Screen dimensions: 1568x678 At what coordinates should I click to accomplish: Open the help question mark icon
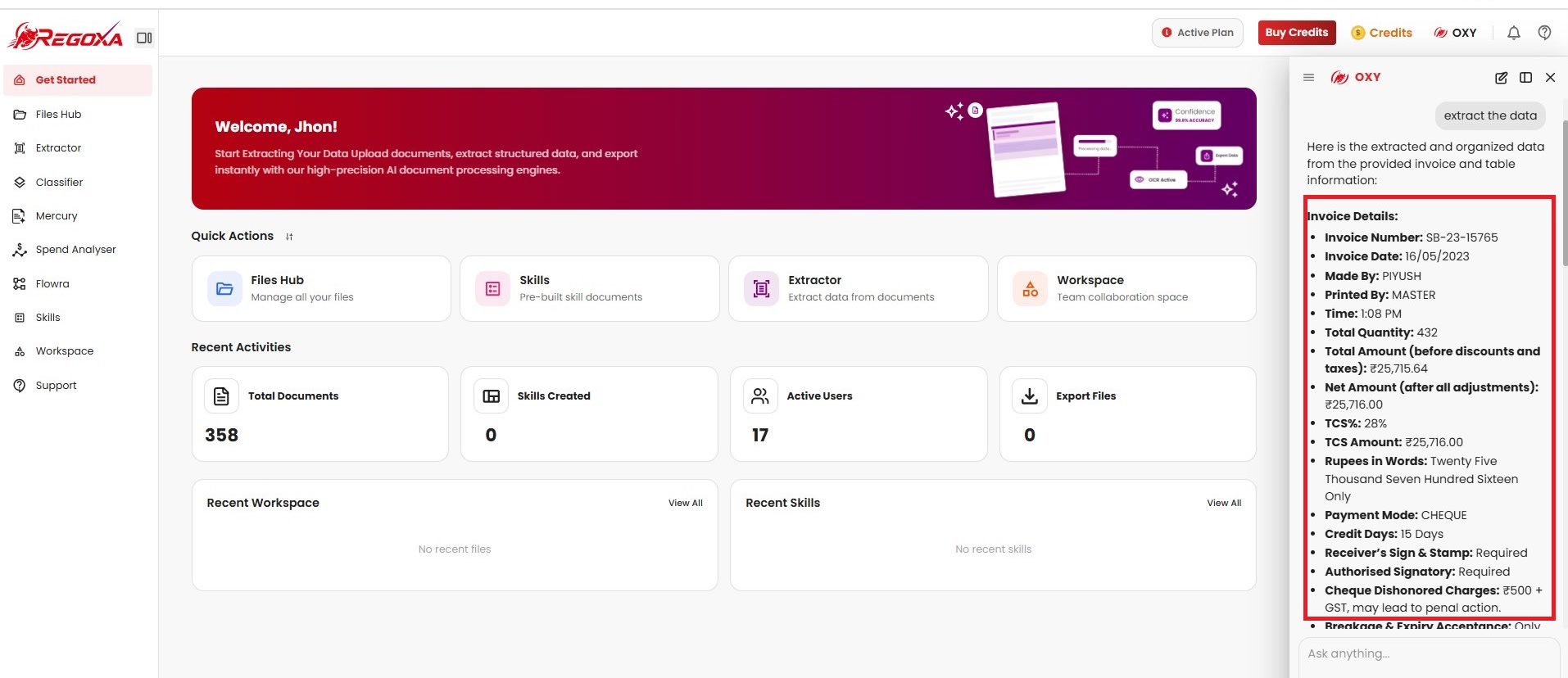click(x=1544, y=33)
